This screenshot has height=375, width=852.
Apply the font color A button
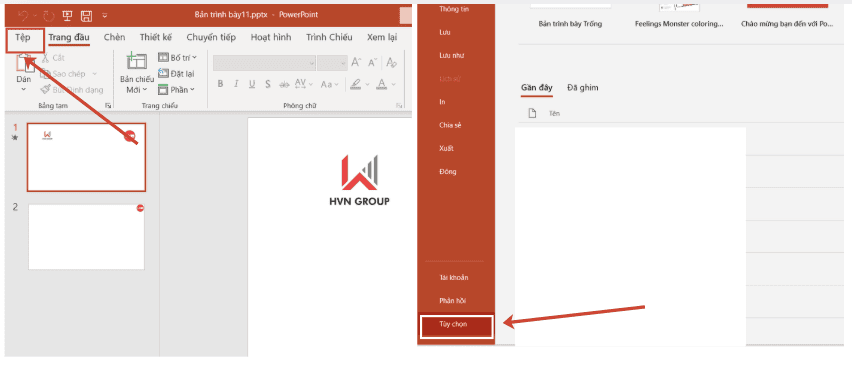point(381,84)
